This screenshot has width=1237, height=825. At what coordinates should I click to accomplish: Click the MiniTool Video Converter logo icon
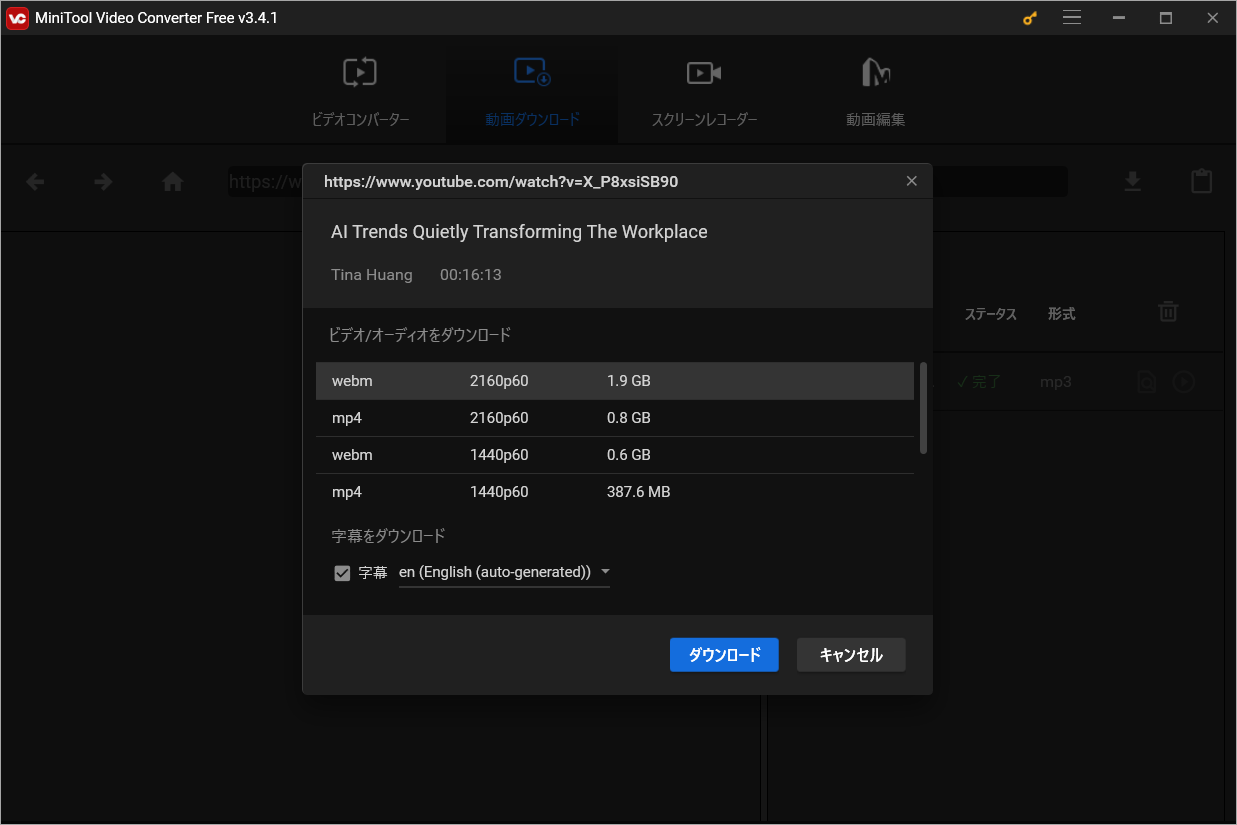(x=17, y=18)
